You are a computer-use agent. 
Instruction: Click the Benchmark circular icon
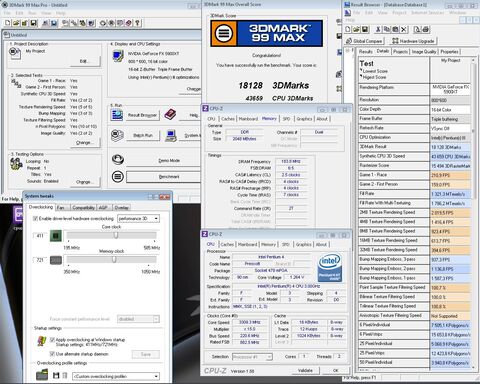click(118, 176)
